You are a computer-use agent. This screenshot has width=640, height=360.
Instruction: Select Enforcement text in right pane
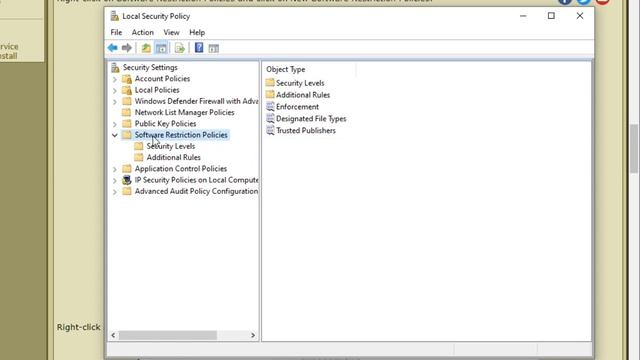(297, 107)
